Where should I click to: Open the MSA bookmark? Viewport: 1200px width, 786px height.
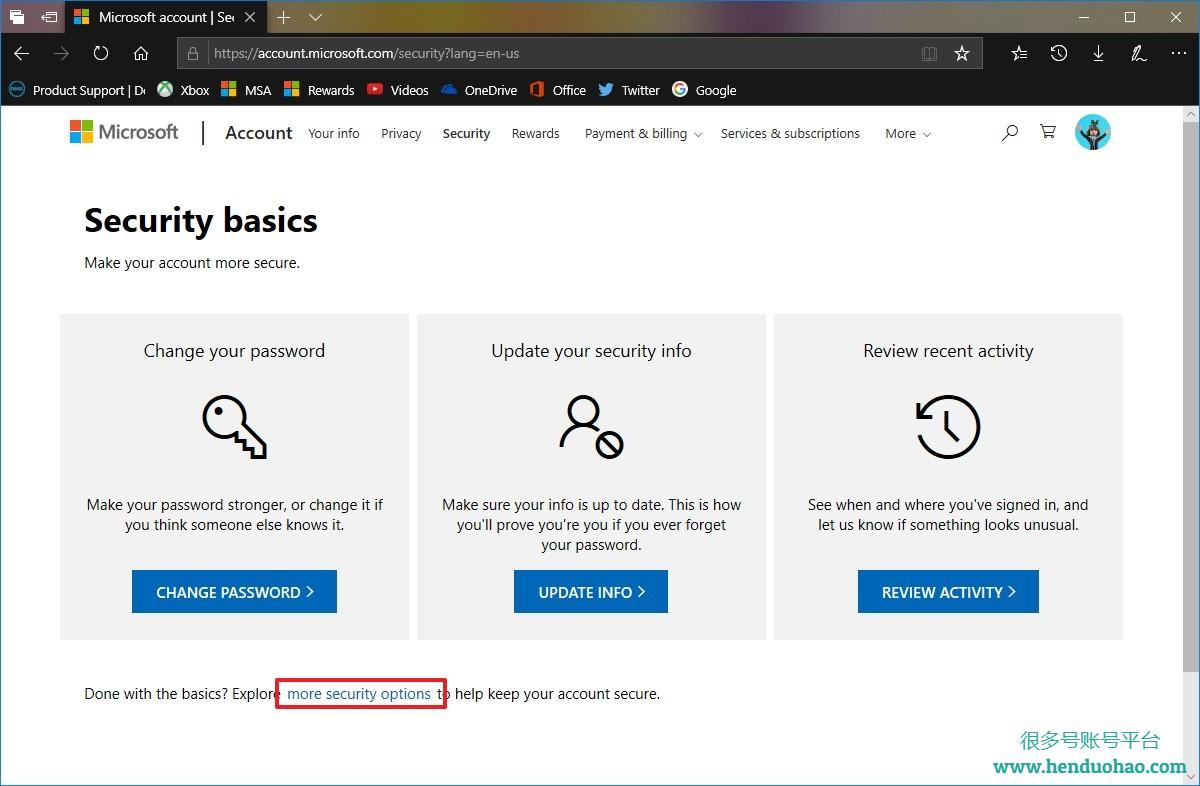[246, 90]
